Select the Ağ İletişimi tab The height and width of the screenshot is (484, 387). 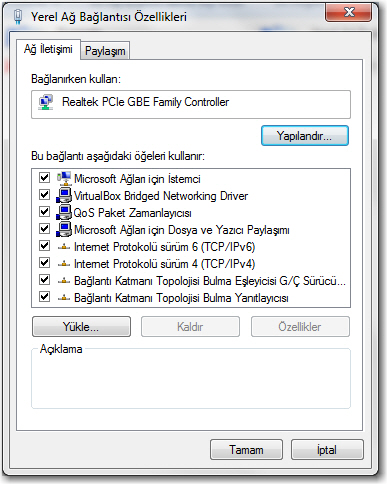tap(48, 49)
